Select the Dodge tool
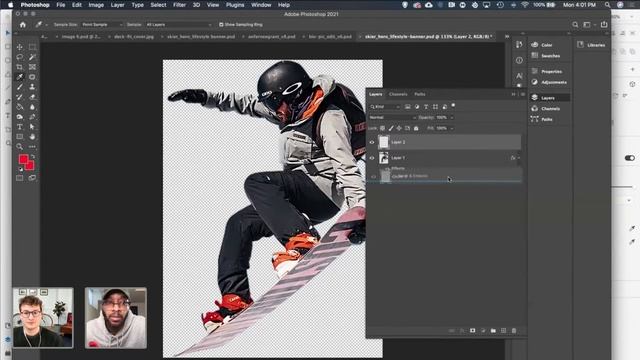 click(x=20, y=117)
